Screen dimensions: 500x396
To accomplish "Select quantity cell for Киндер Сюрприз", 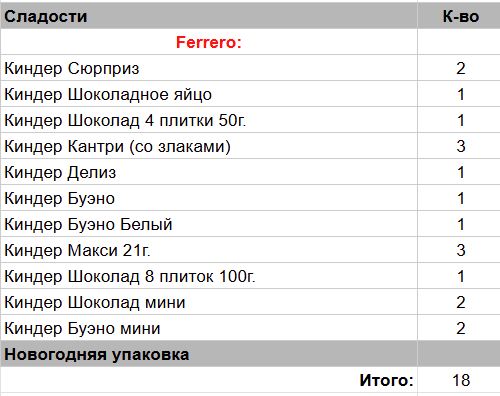I will [459, 68].
